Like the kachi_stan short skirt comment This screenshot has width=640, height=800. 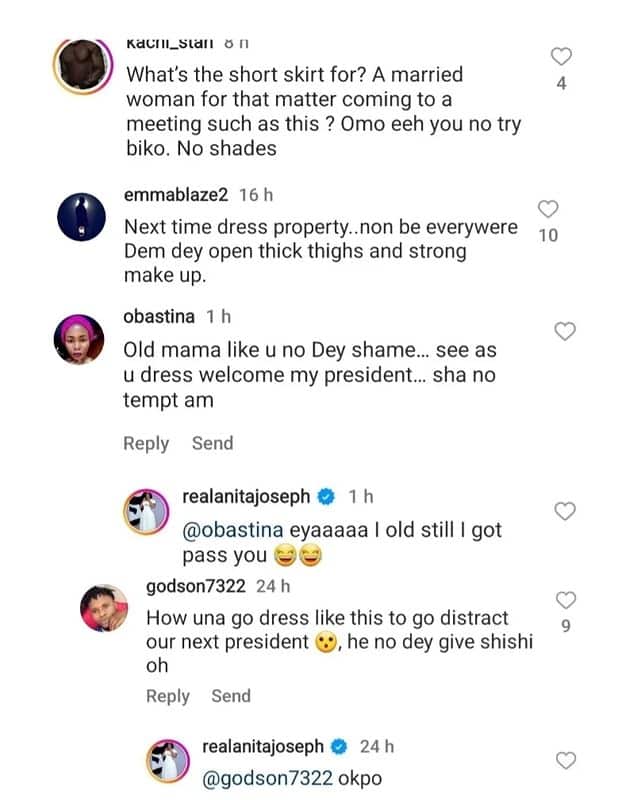point(561,56)
